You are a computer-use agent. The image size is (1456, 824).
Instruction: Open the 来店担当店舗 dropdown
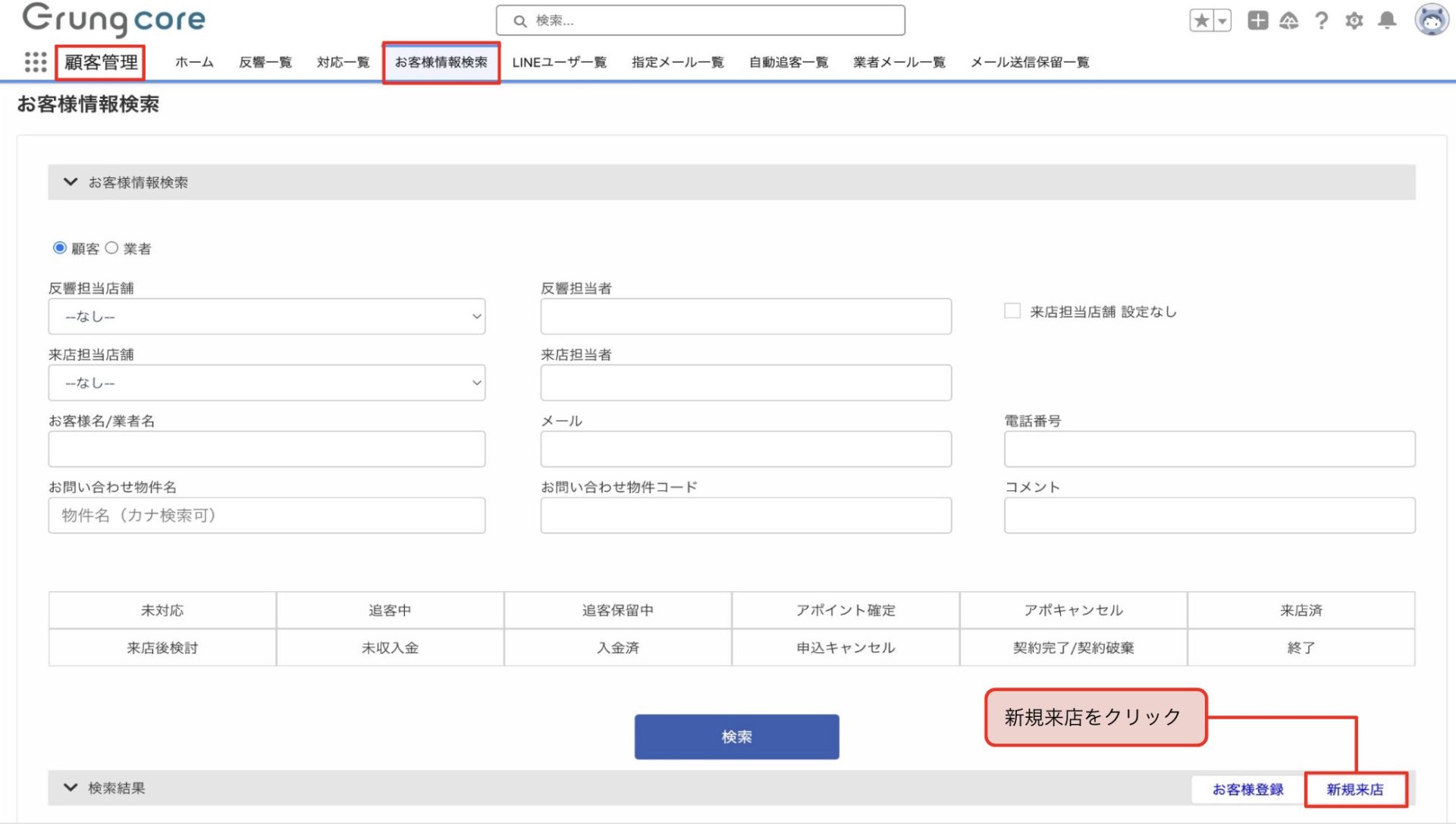pos(266,383)
